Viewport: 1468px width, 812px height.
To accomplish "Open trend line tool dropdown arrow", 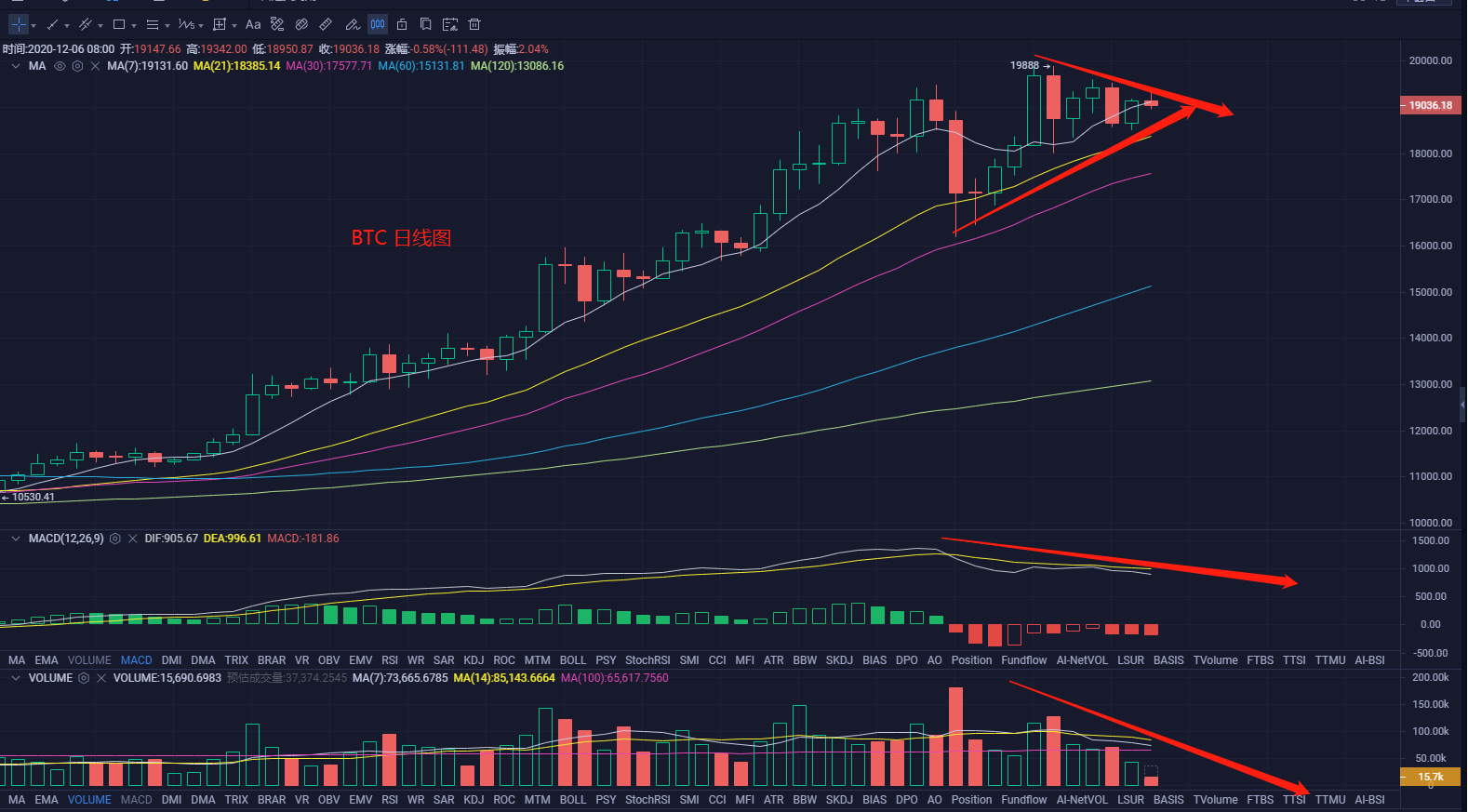I will (x=67, y=26).
